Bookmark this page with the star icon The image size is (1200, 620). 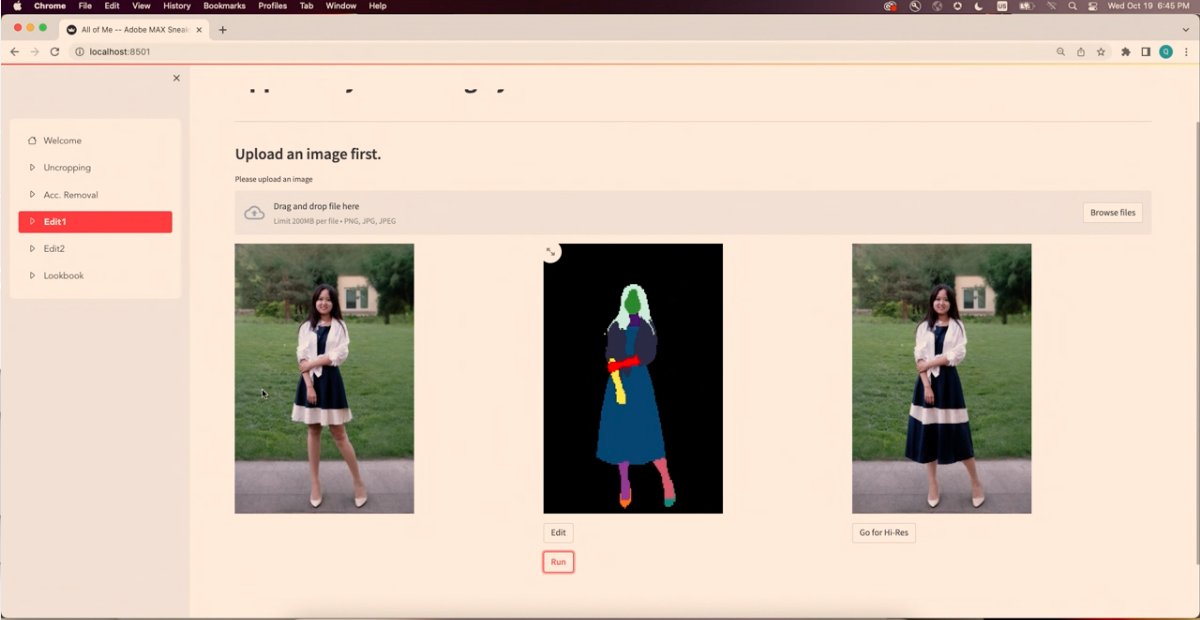pos(1101,51)
